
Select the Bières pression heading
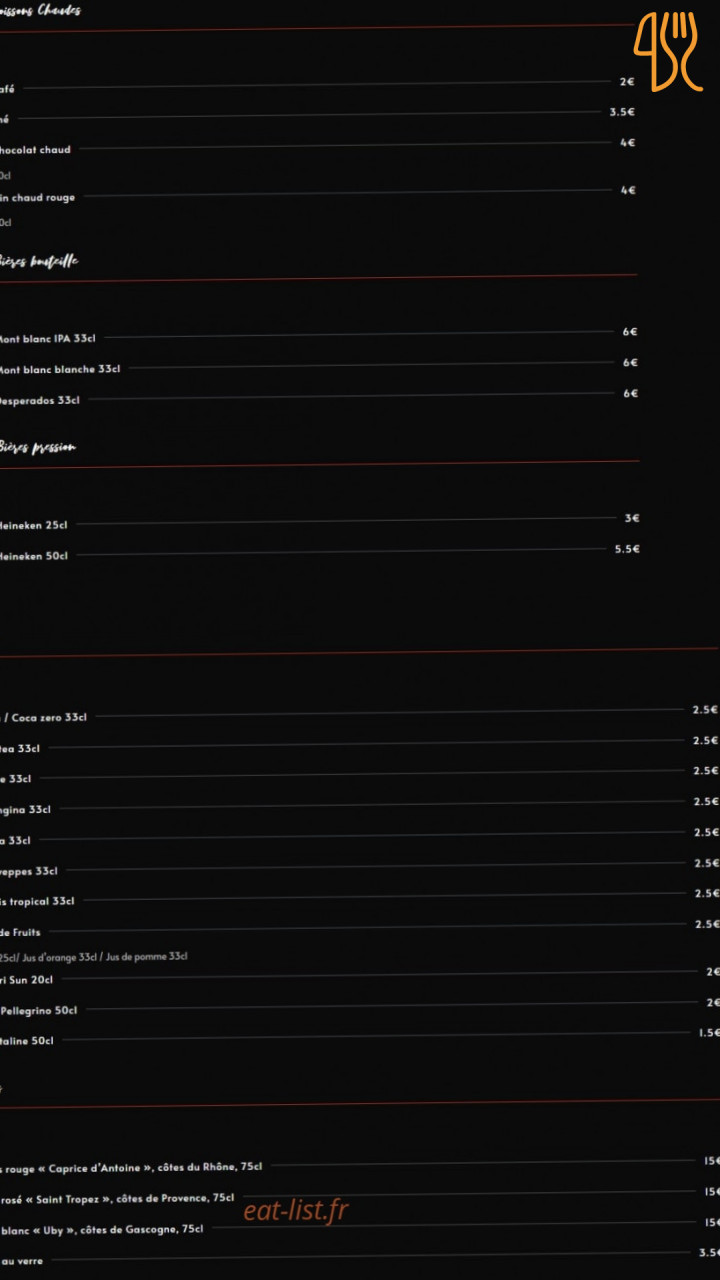click(x=37, y=447)
